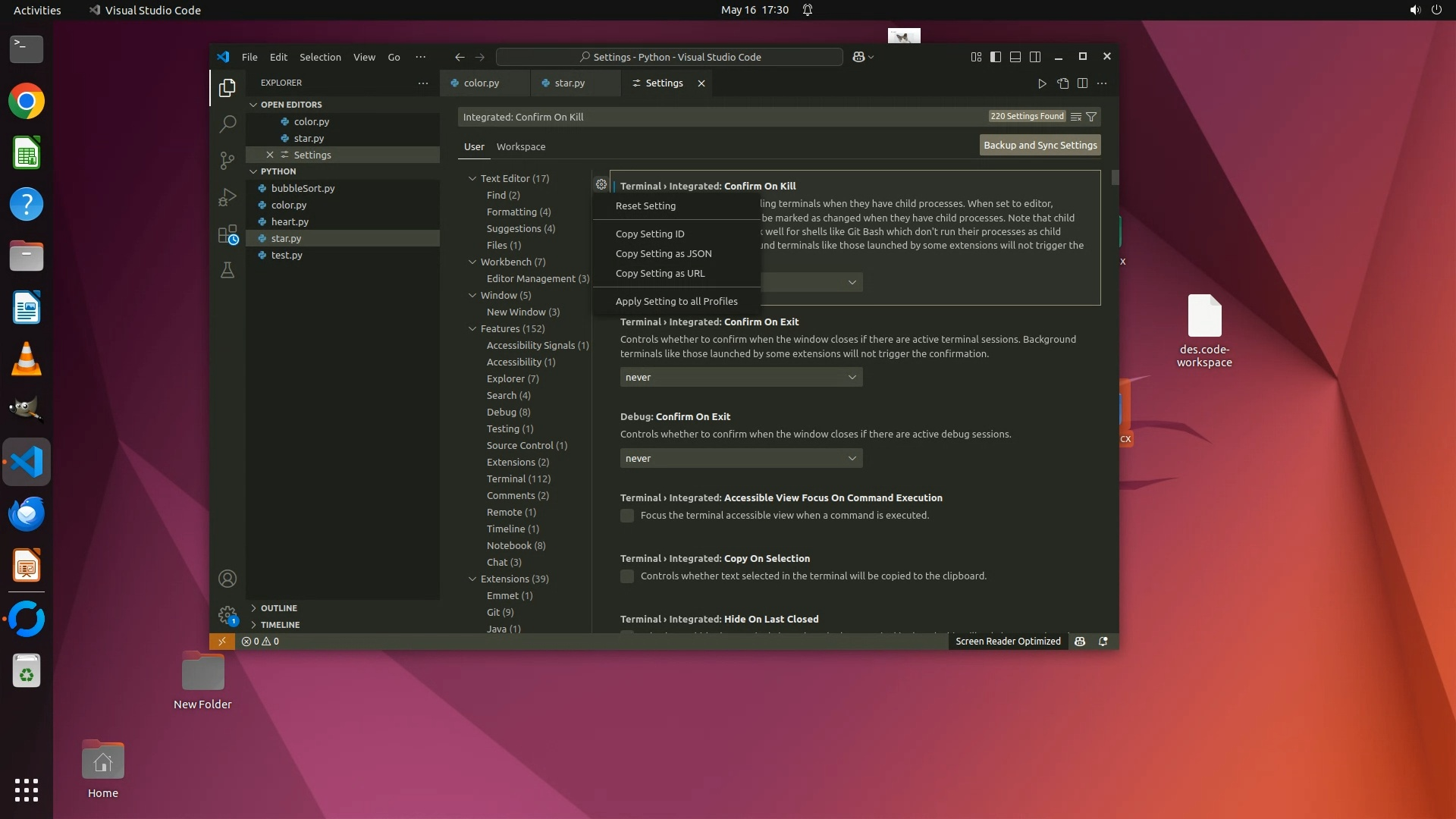Click the settings search input field
Viewport: 1456px width, 819px height.
[x=720, y=117]
